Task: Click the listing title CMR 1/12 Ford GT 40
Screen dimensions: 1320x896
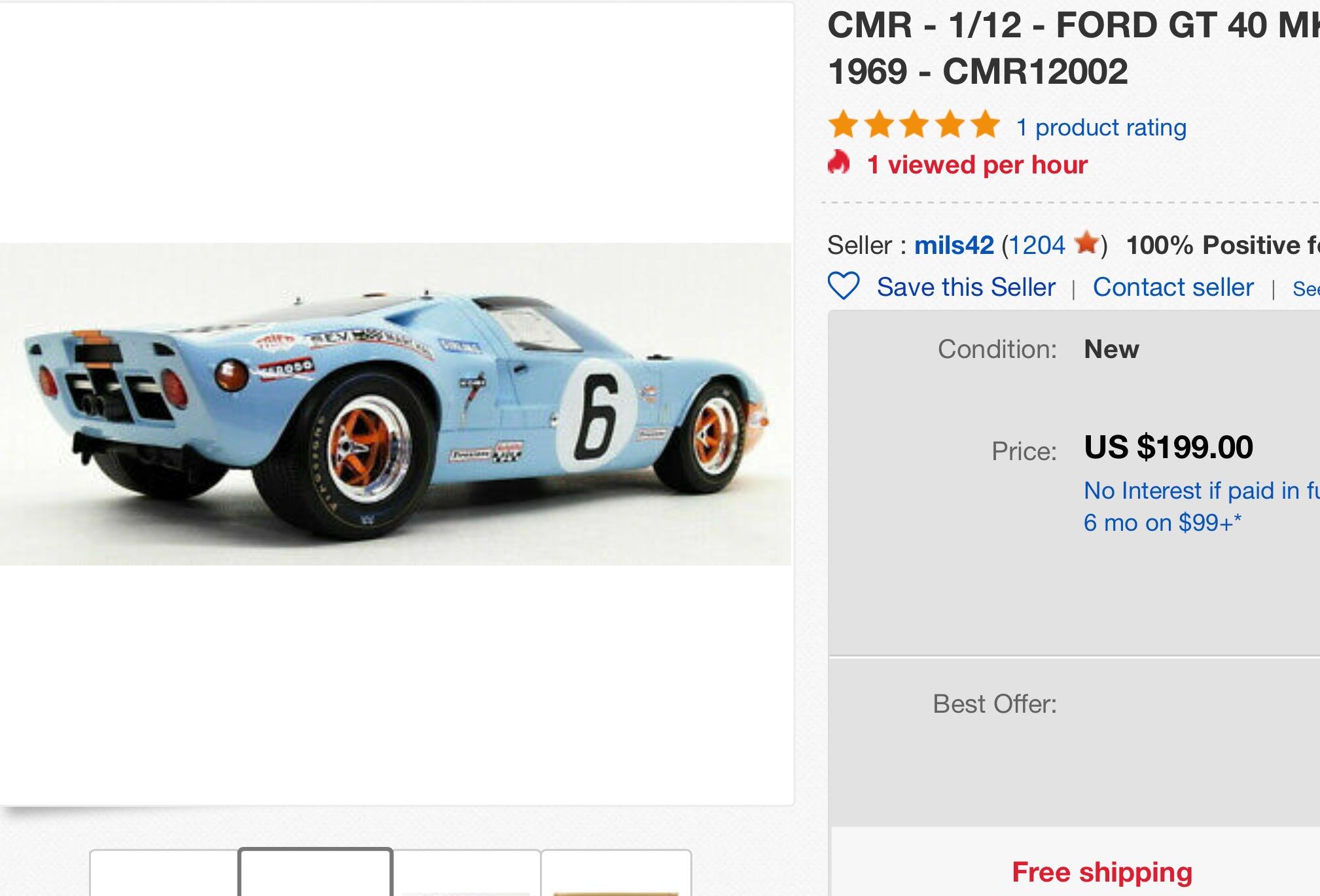Action: click(x=1073, y=48)
